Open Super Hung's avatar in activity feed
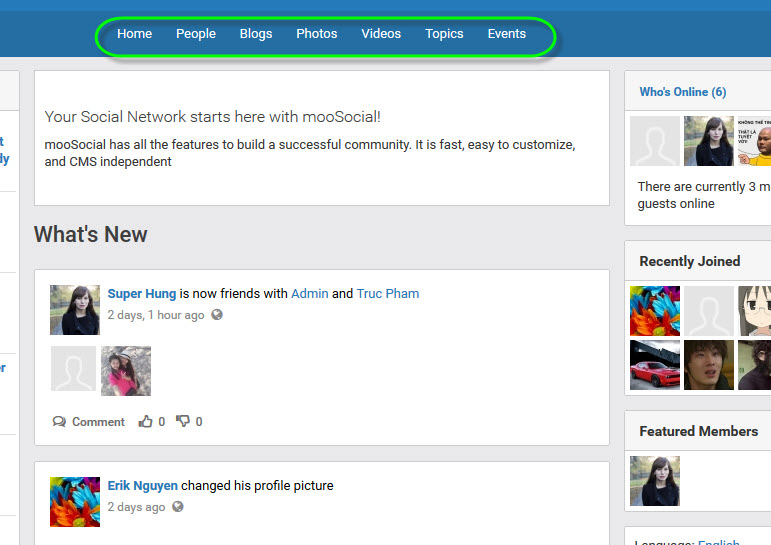The width and height of the screenshot is (771, 545). coord(75,310)
